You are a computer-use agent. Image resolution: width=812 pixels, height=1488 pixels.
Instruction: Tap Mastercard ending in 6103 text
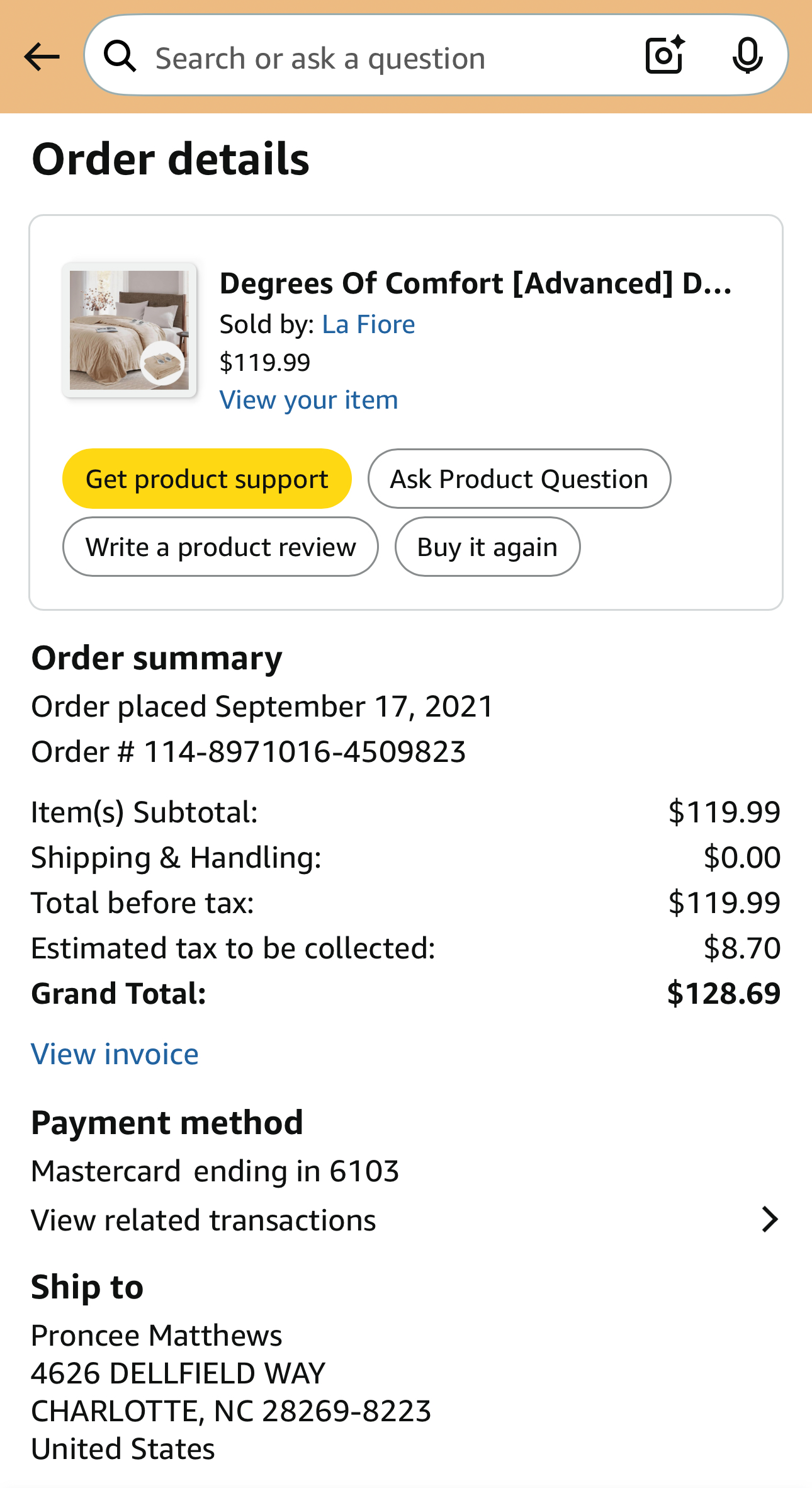point(215,1171)
